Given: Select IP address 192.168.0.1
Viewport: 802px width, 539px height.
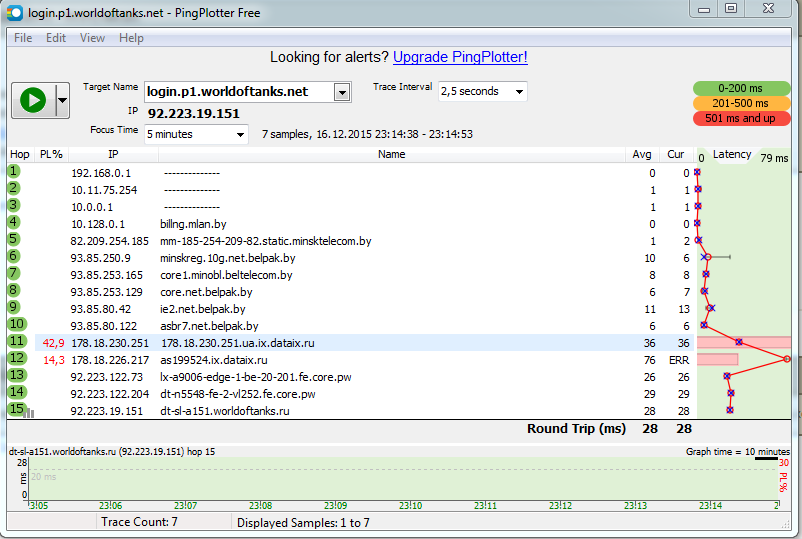Looking at the screenshot, I should (101, 173).
